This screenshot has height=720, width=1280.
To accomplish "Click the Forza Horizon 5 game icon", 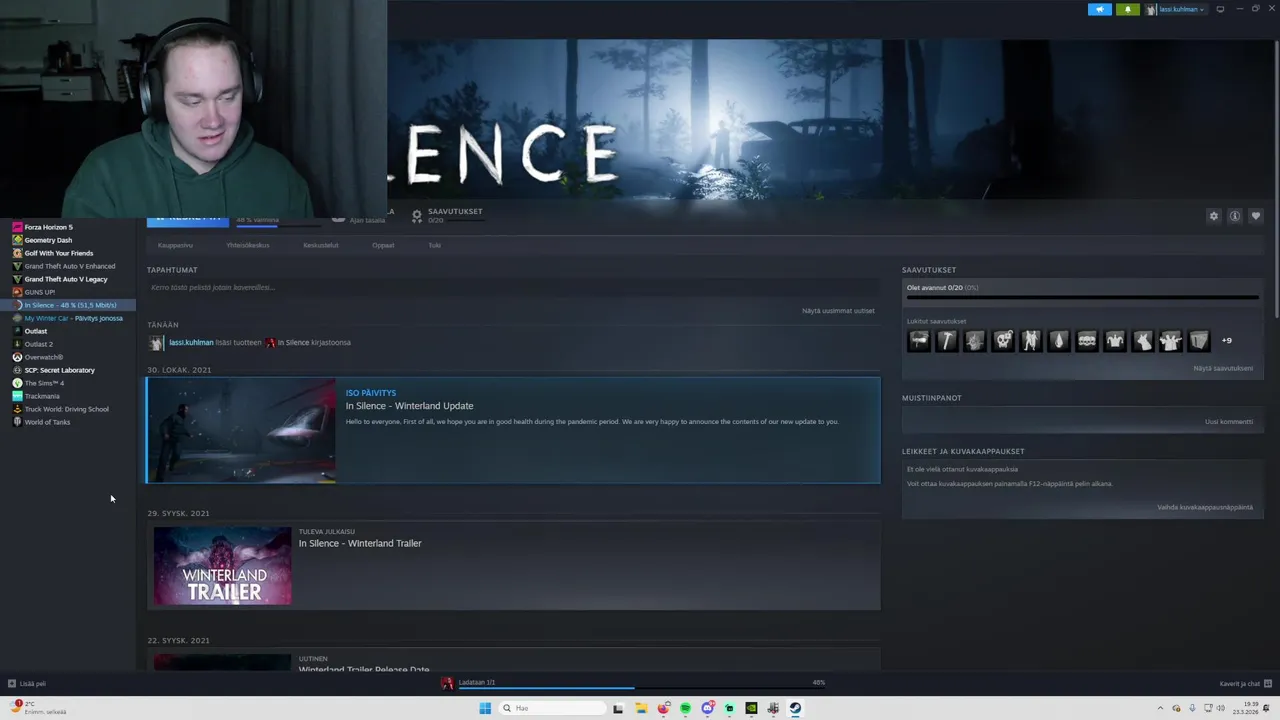I will (17, 227).
